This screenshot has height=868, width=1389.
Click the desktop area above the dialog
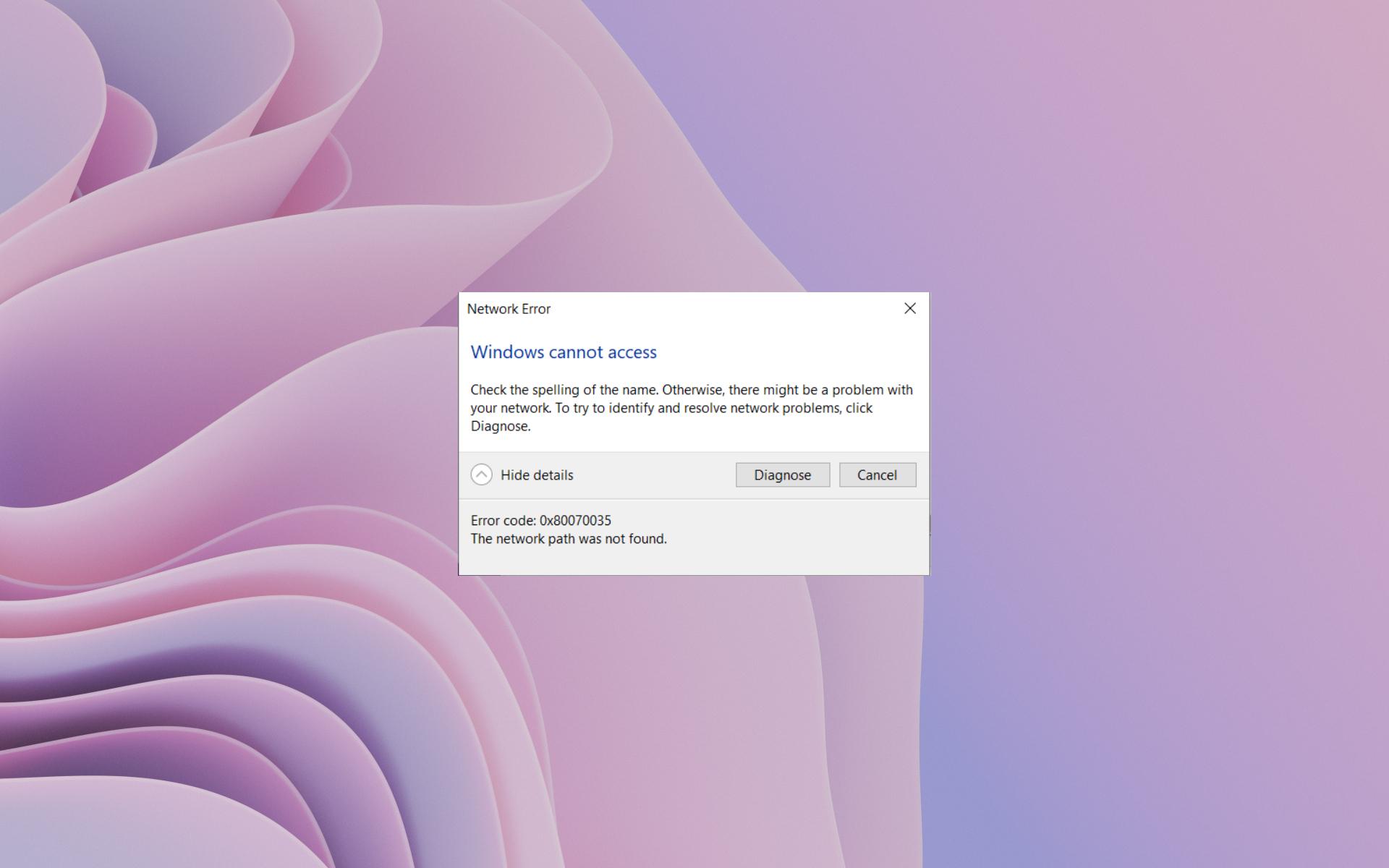pyautogui.click(x=694, y=145)
